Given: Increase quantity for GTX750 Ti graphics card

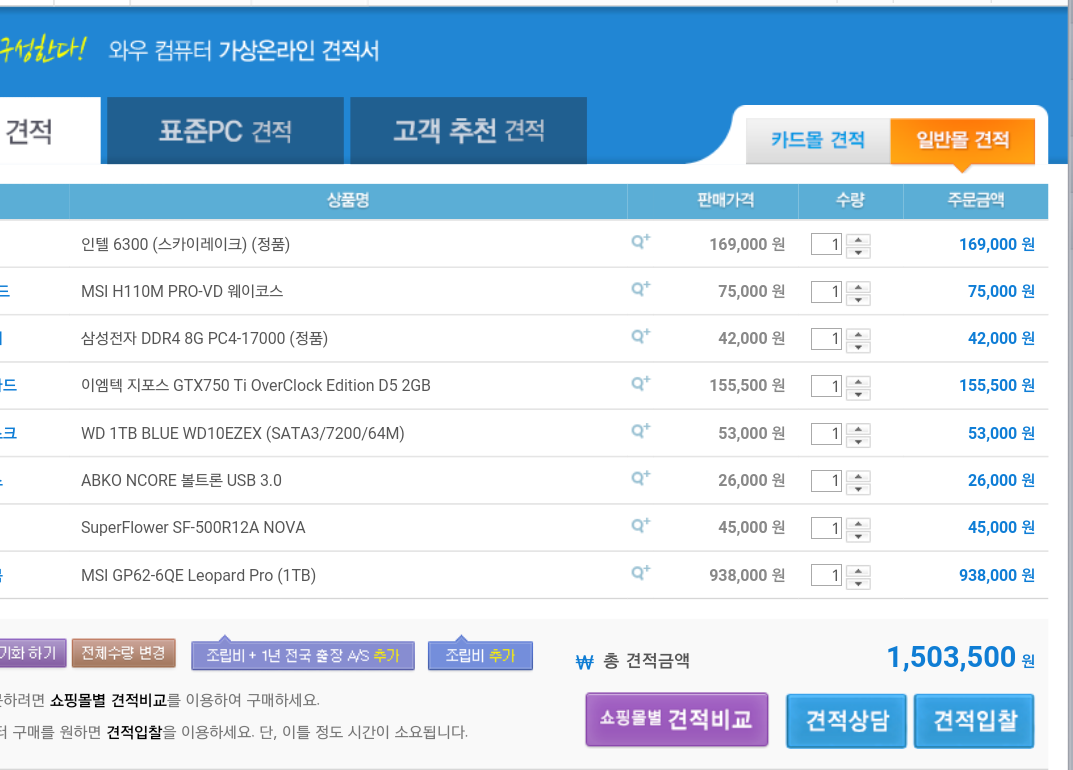Looking at the screenshot, I should pyautogui.click(x=858, y=380).
